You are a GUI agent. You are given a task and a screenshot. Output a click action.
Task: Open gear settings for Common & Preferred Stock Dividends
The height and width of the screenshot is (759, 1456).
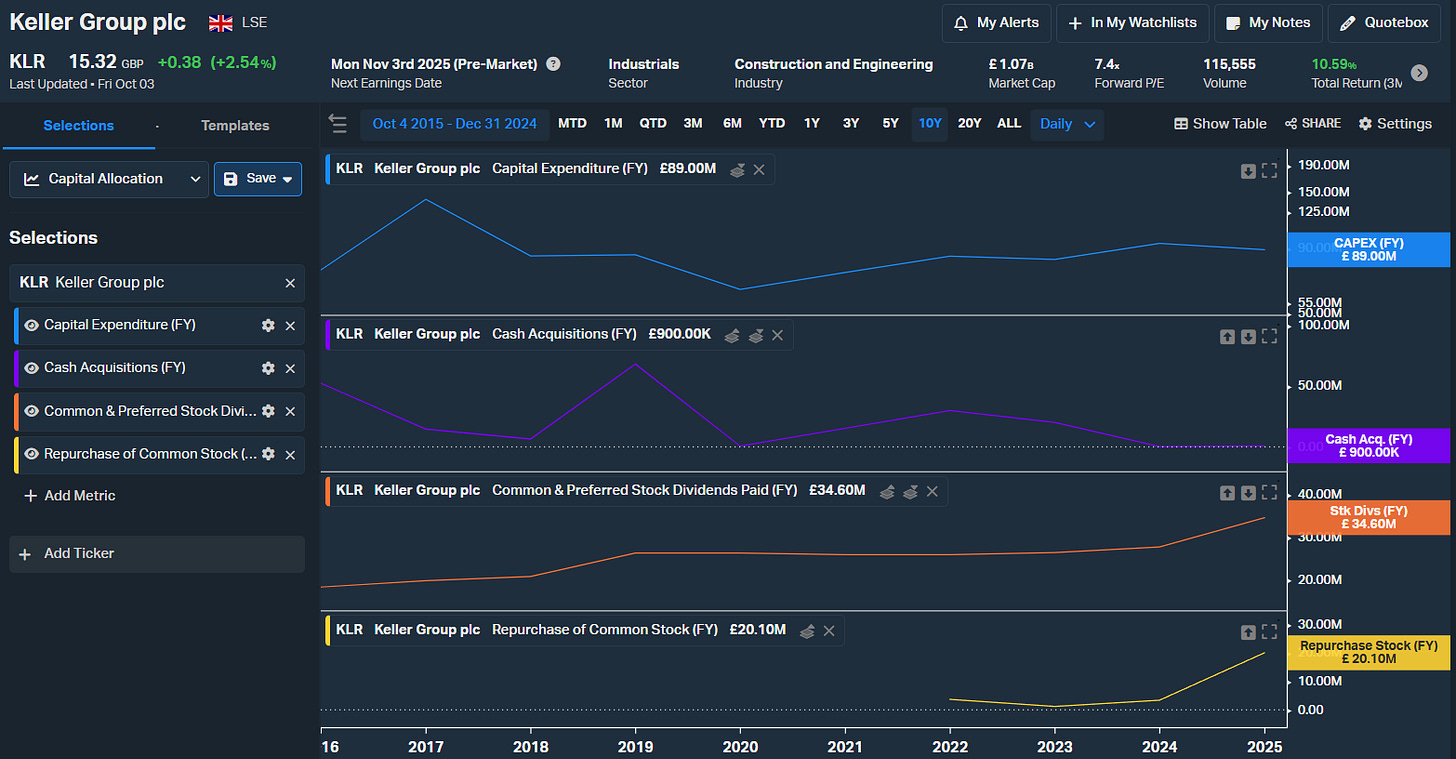(268, 411)
